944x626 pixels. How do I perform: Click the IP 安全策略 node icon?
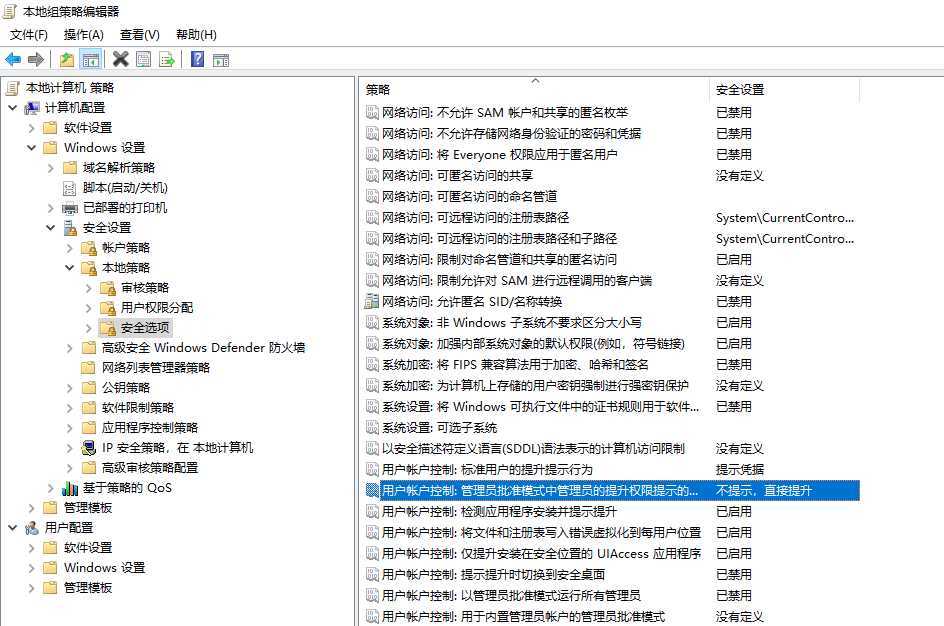[x=88, y=448]
